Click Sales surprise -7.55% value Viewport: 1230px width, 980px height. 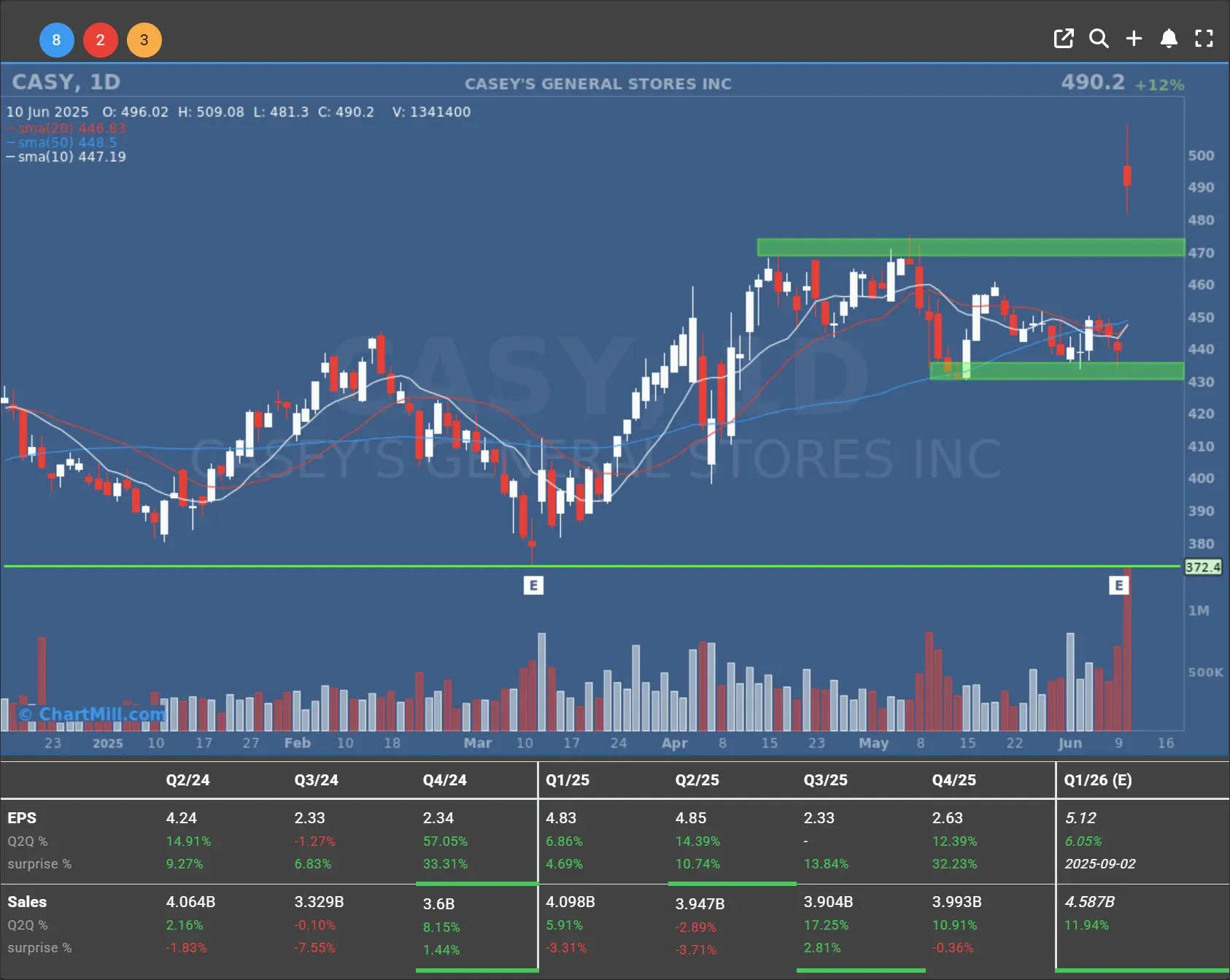(314, 948)
